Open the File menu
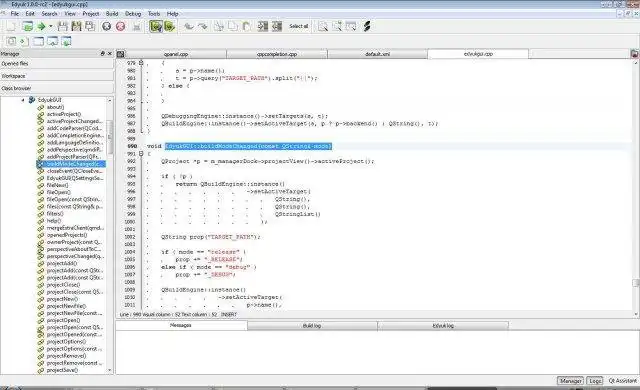Viewport: 640px width, 390px height. 15,13
